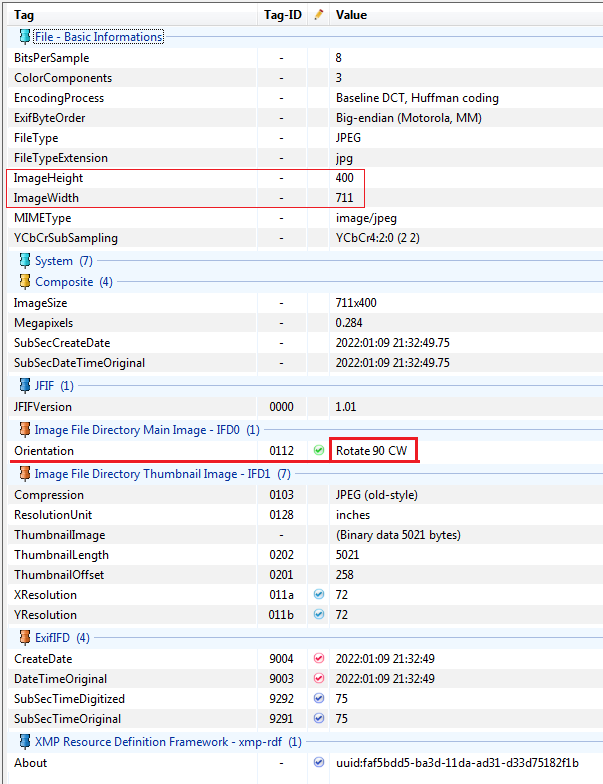
Task: Select the JFIFVersion tag
Action: [x=43, y=407]
